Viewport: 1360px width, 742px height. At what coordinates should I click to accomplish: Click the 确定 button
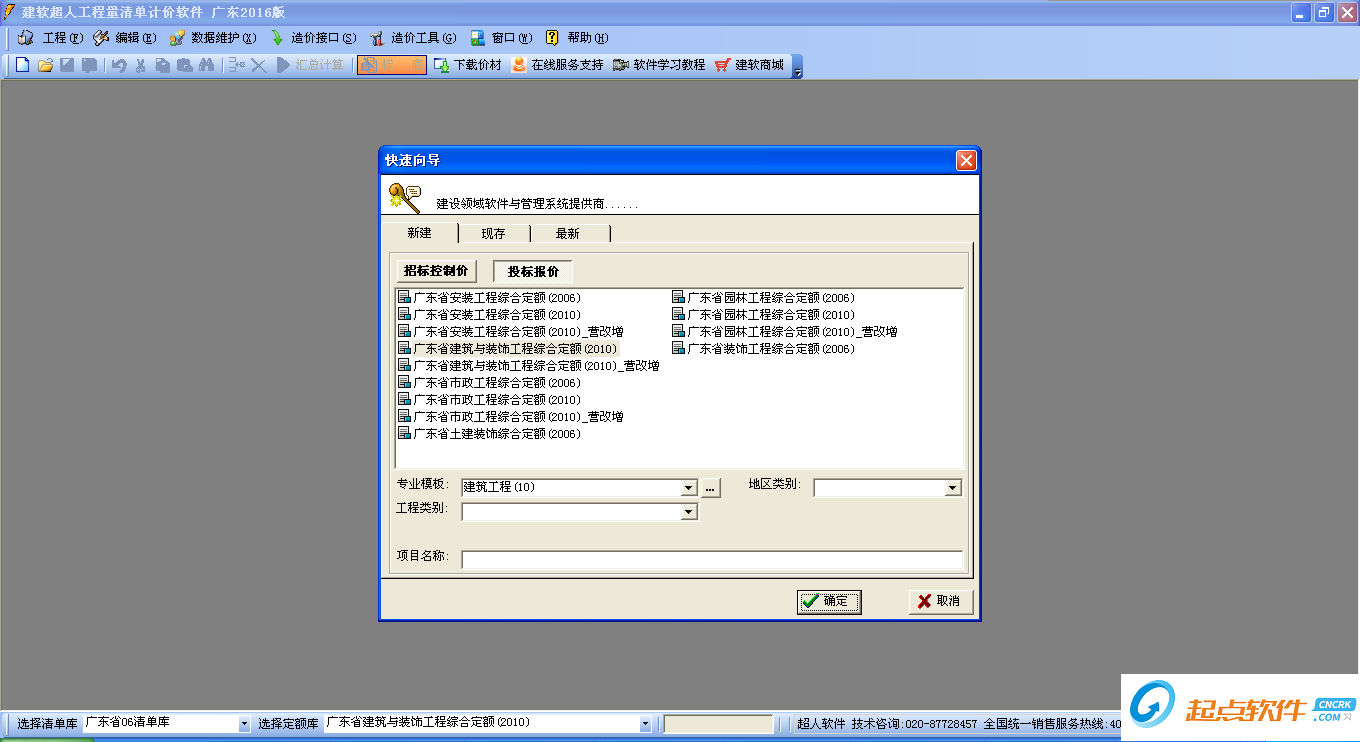(x=829, y=601)
